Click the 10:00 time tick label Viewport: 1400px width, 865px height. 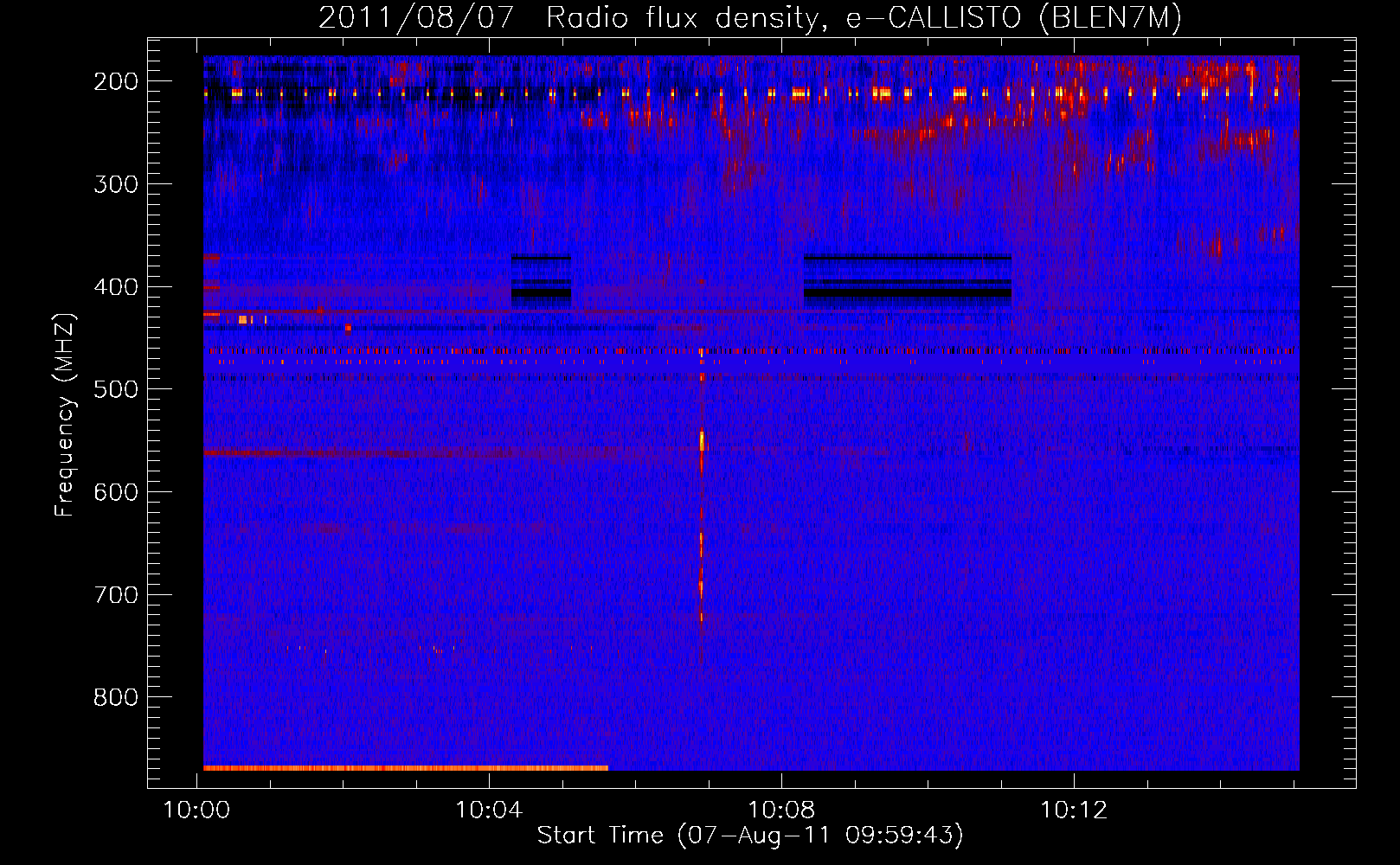click(x=197, y=811)
